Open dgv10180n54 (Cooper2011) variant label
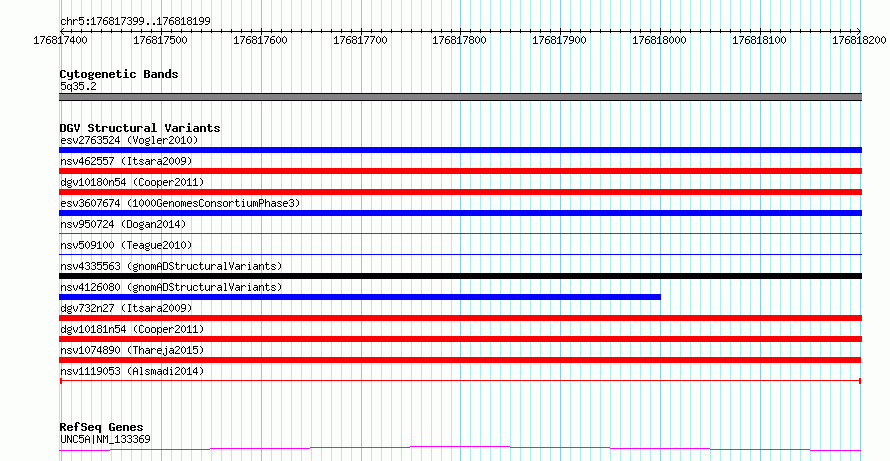The image size is (890, 461). tap(132, 182)
